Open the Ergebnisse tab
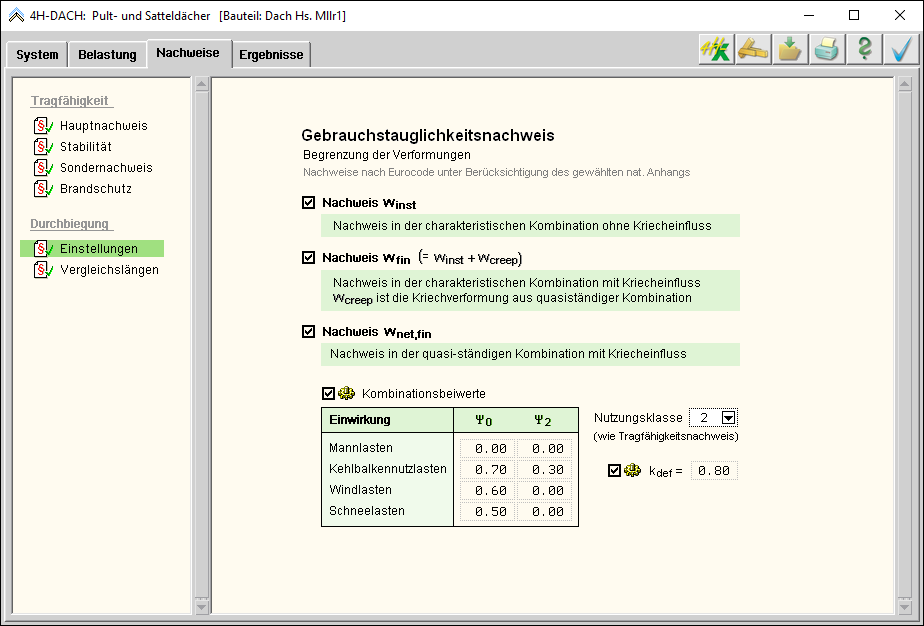 pos(271,55)
